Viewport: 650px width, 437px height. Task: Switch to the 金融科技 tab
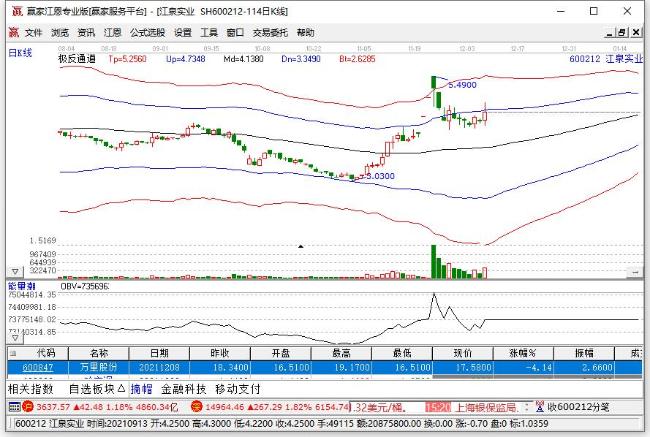[x=184, y=389]
